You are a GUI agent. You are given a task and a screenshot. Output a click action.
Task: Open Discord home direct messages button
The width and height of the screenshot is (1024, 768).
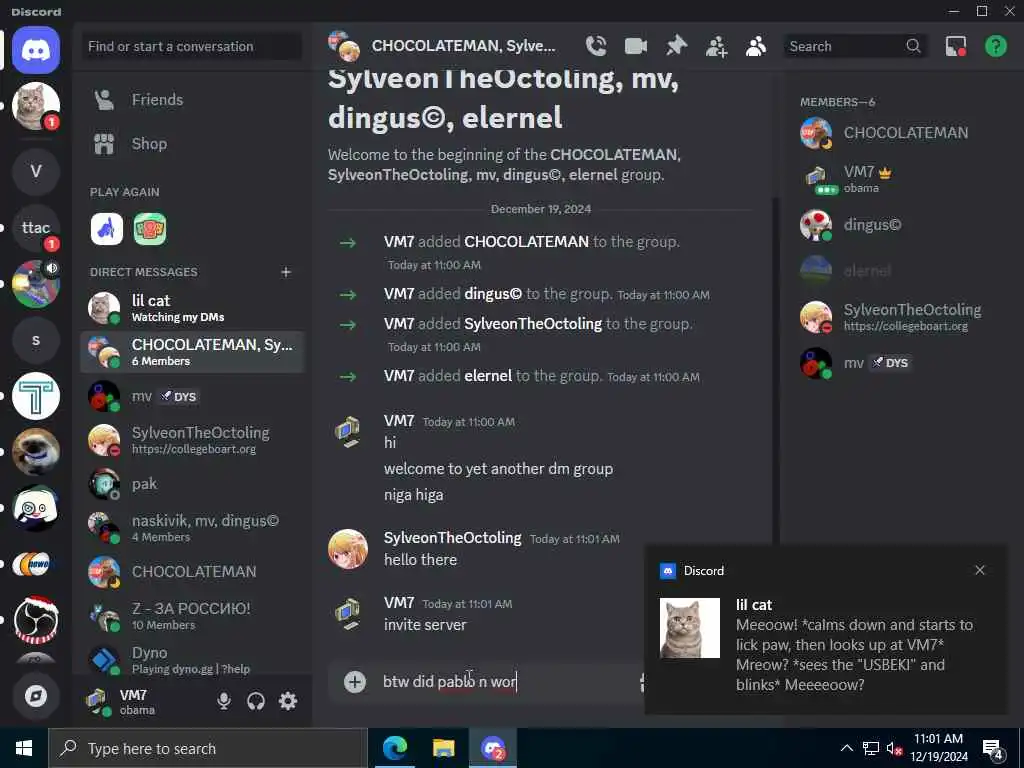pyautogui.click(x=36, y=50)
